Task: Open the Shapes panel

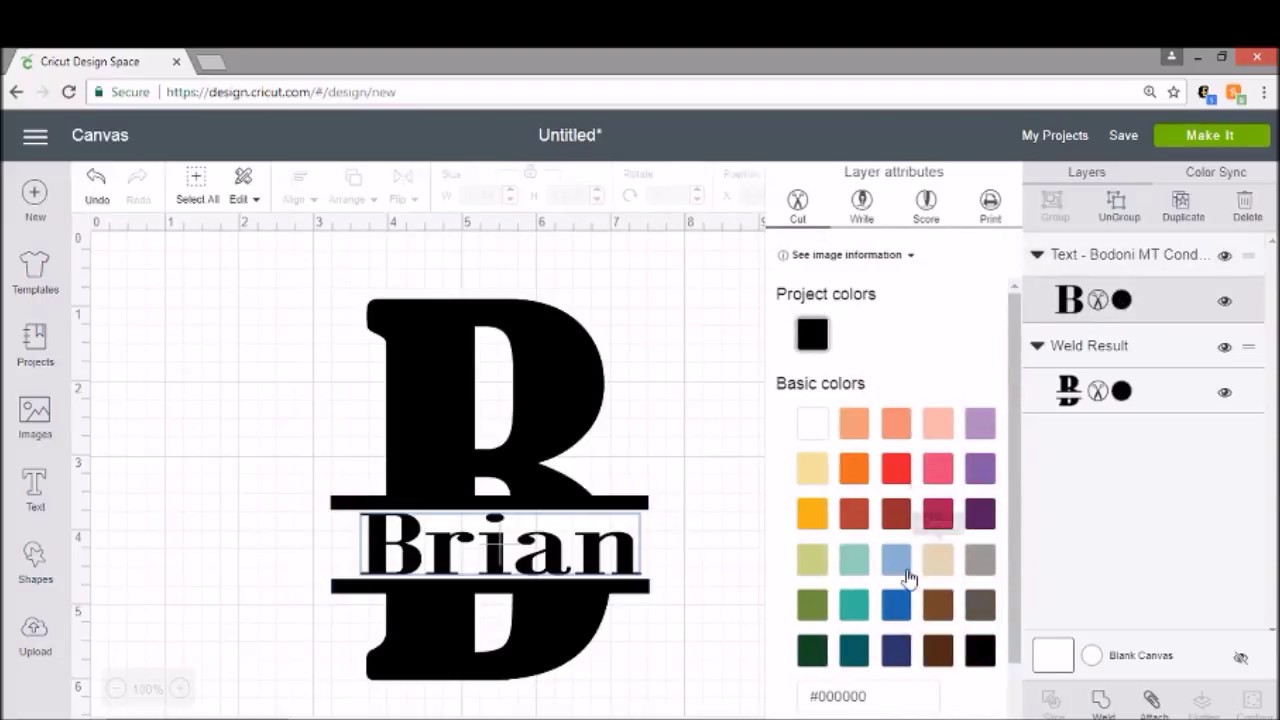Action: [x=35, y=563]
